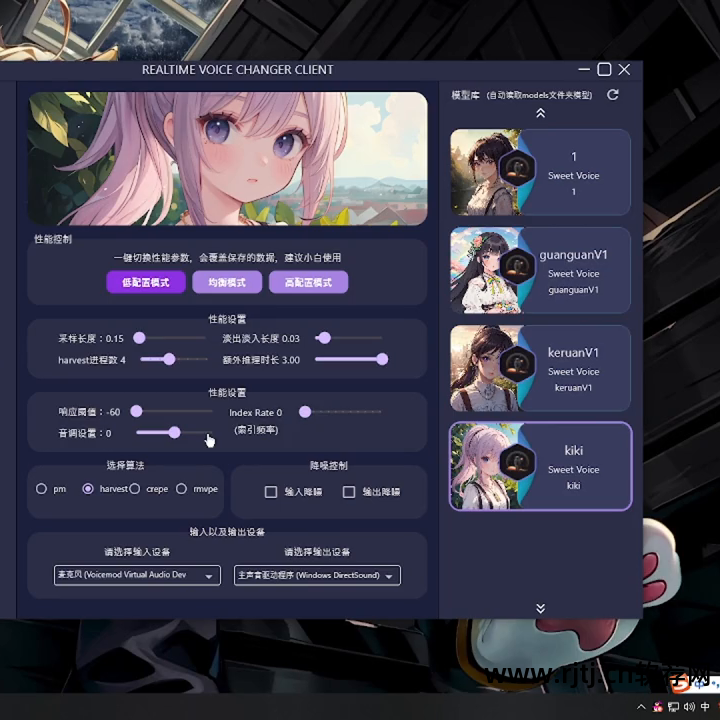The image size is (720, 720).
Task: Select the crepe algorithm radio button
Action: 135,489
